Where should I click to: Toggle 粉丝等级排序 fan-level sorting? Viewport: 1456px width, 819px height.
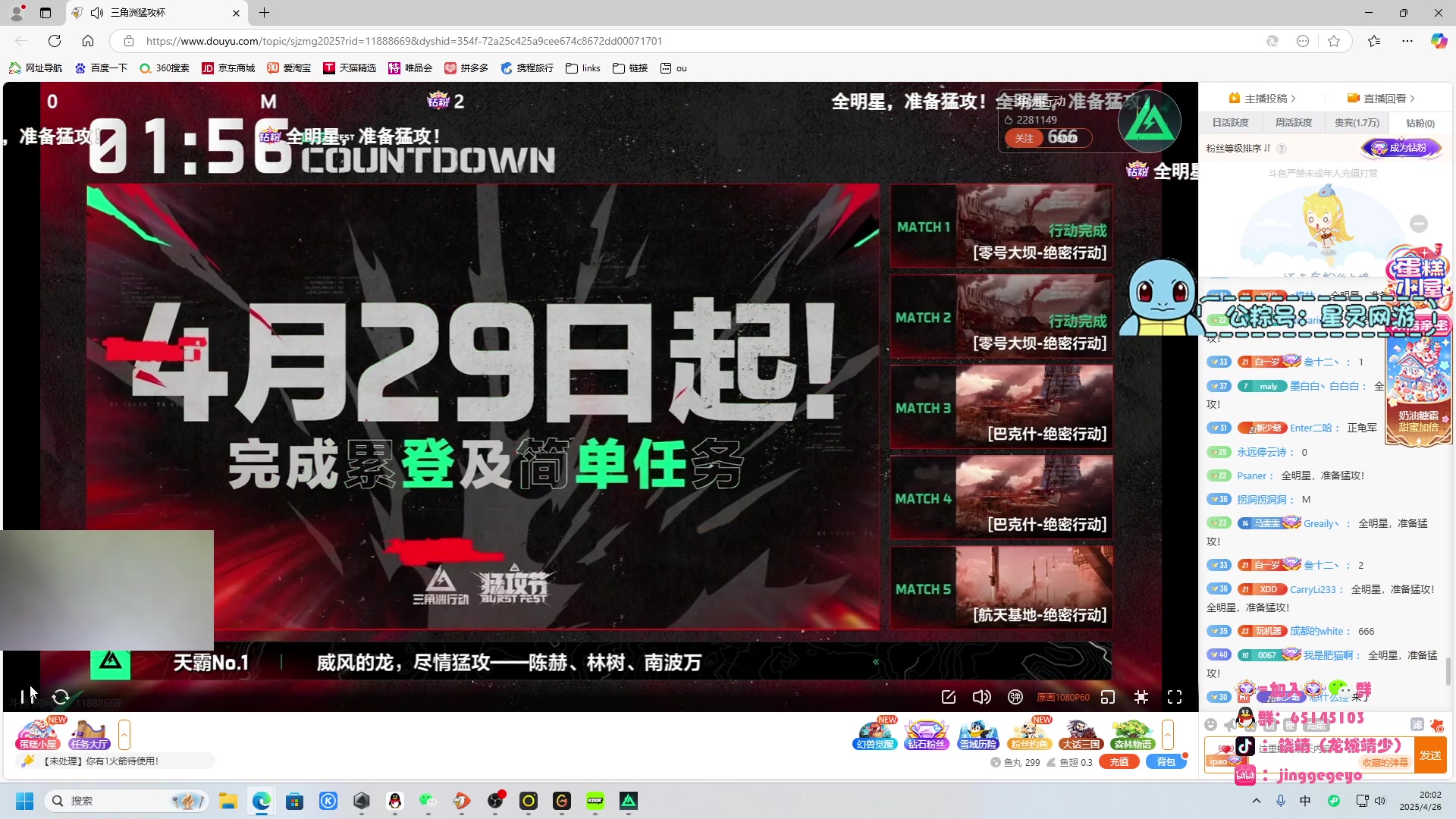coord(1238,148)
